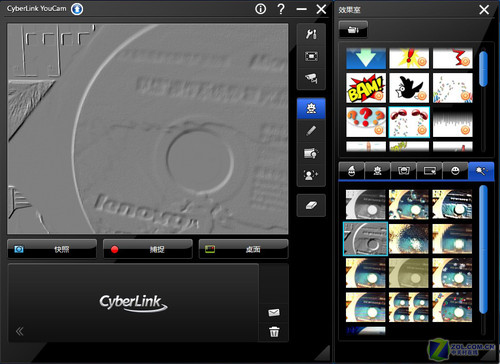The height and width of the screenshot is (364, 500).
Task: Click the upgrade arrow icon beside title
Action: (77, 9)
